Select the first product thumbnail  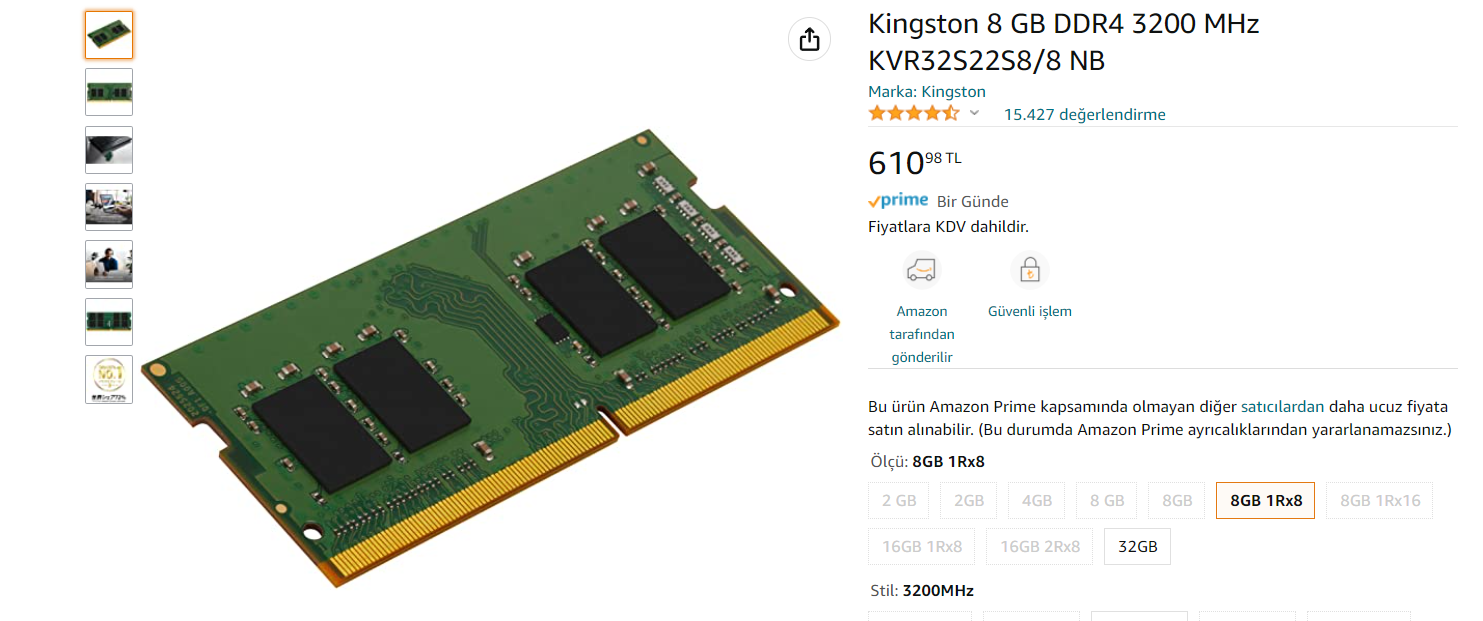(109, 35)
